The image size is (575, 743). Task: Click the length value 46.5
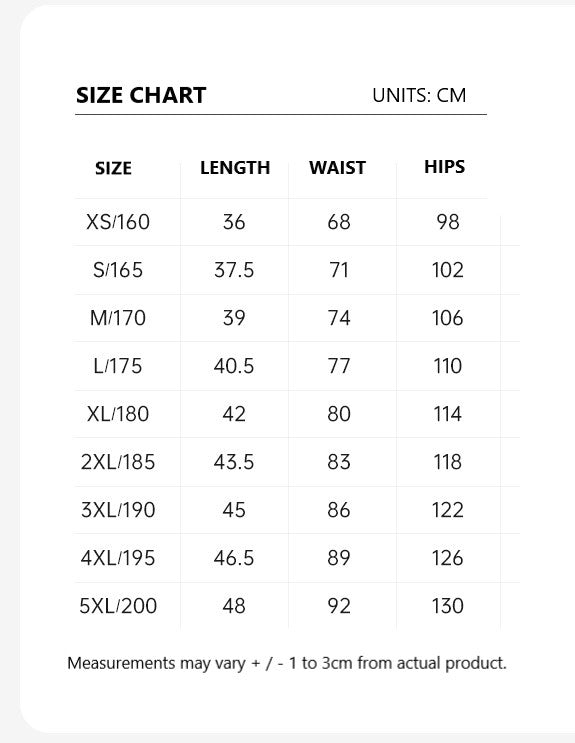click(x=234, y=558)
